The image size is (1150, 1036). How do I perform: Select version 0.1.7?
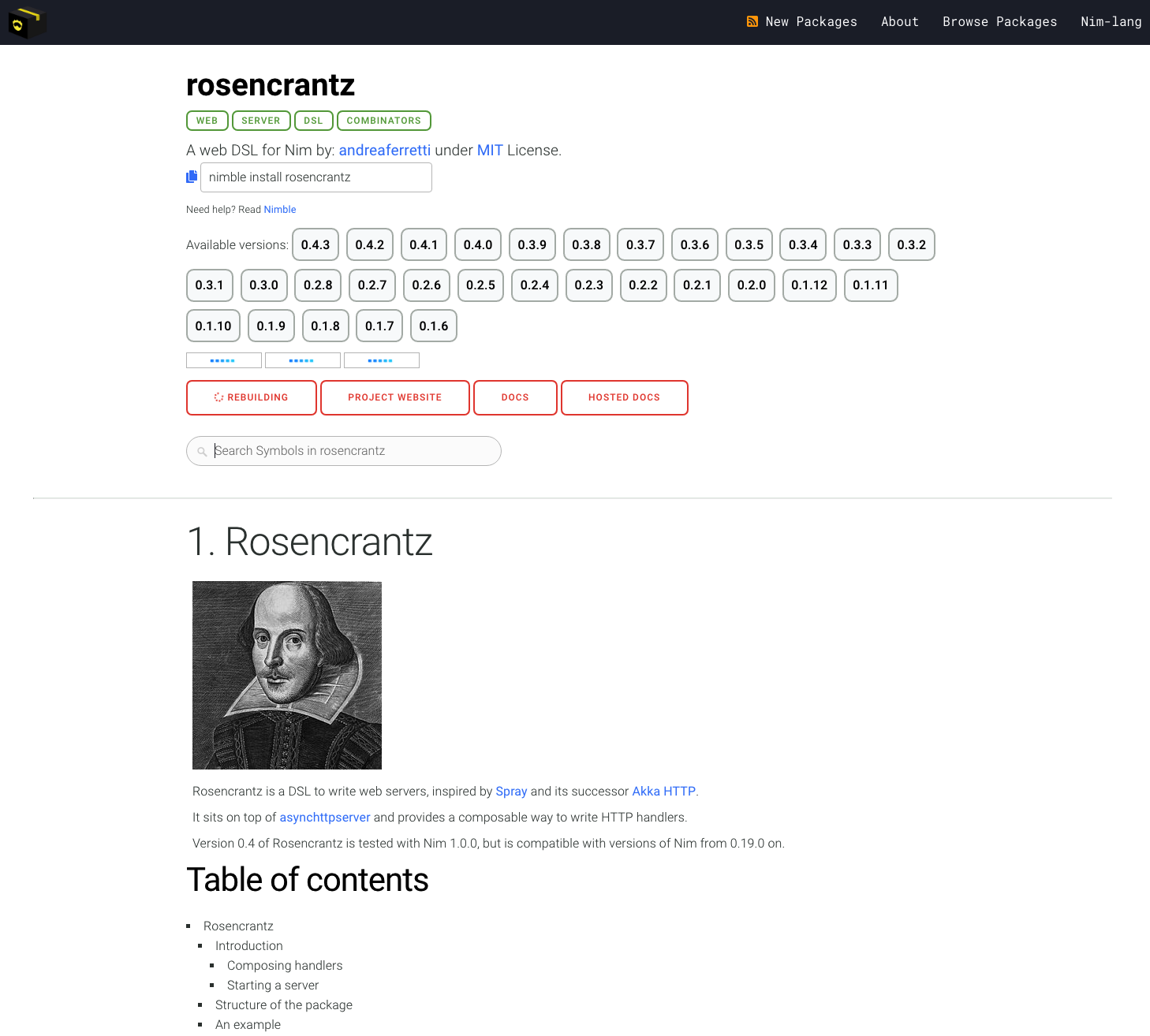click(x=379, y=326)
